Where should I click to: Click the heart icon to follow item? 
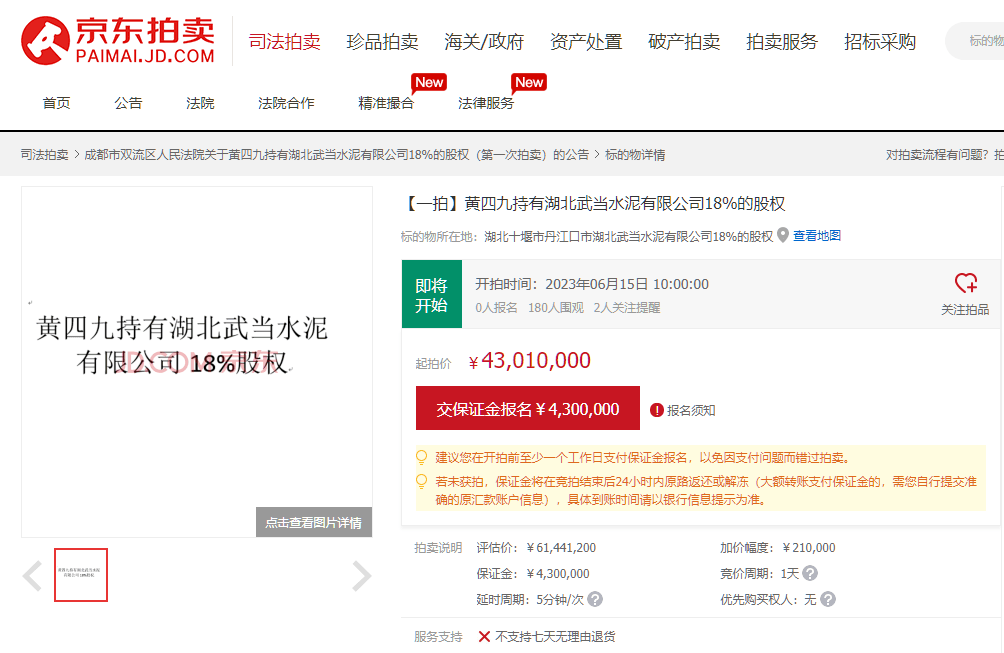coord(965,283)
